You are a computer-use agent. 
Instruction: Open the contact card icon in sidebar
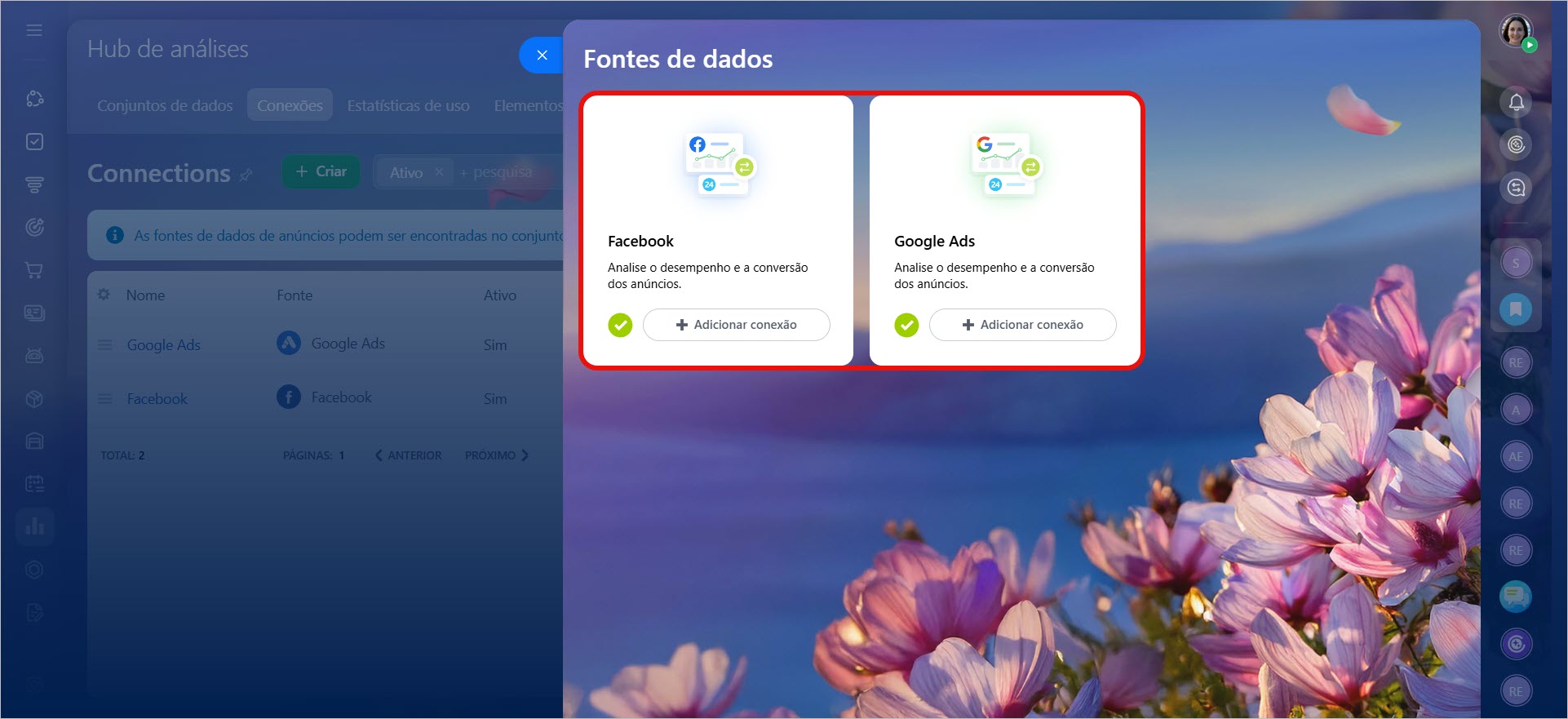click(x=34, y=313)
